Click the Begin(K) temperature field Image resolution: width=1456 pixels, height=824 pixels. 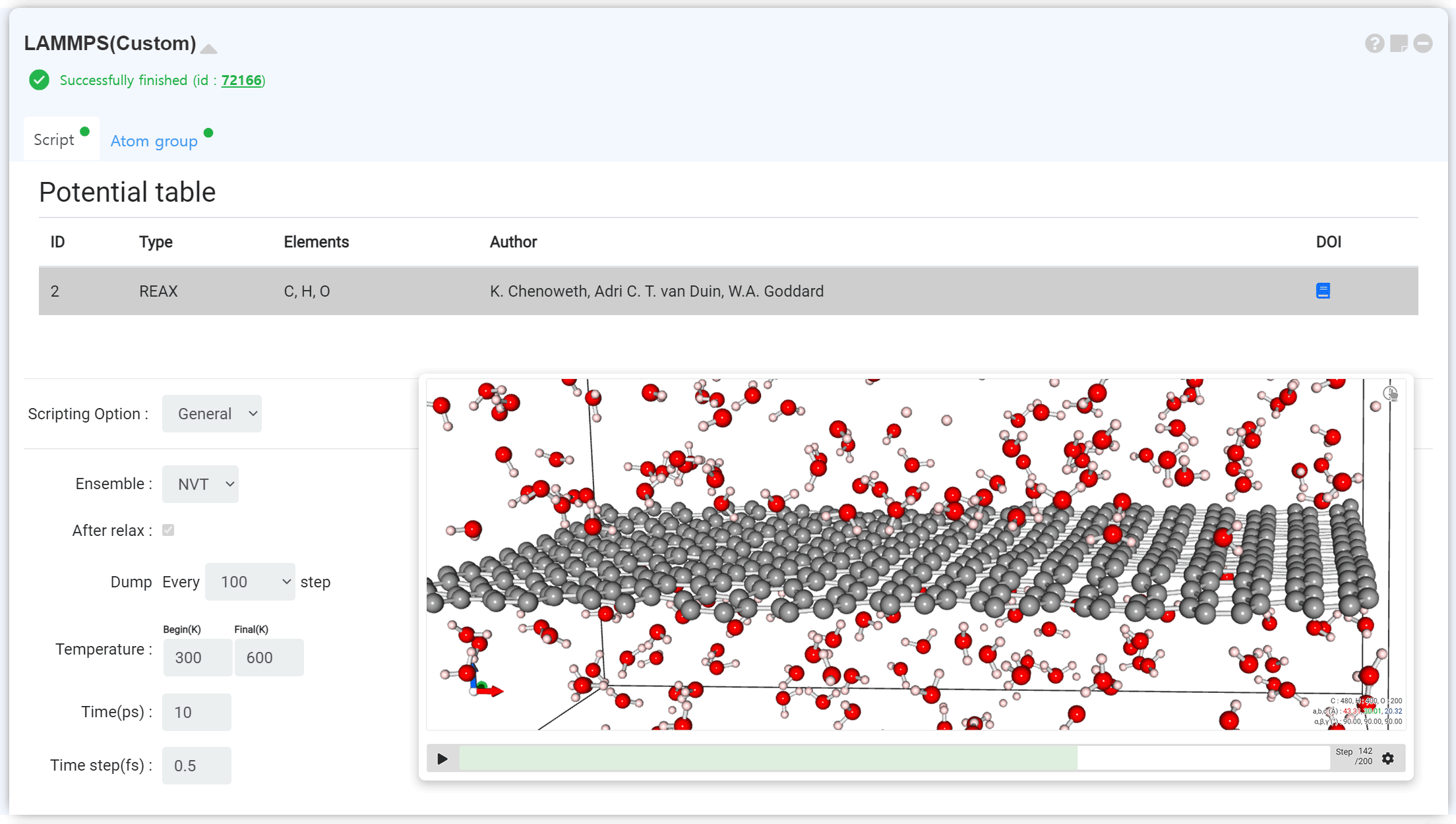(197, 657)
